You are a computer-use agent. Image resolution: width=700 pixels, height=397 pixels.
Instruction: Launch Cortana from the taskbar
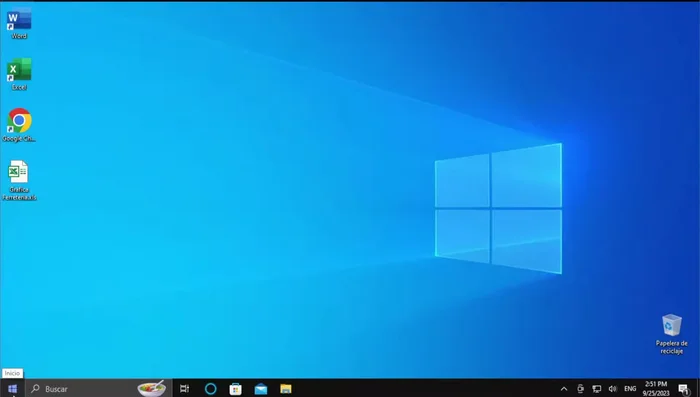pyautogui.click(x=210, y=389)
